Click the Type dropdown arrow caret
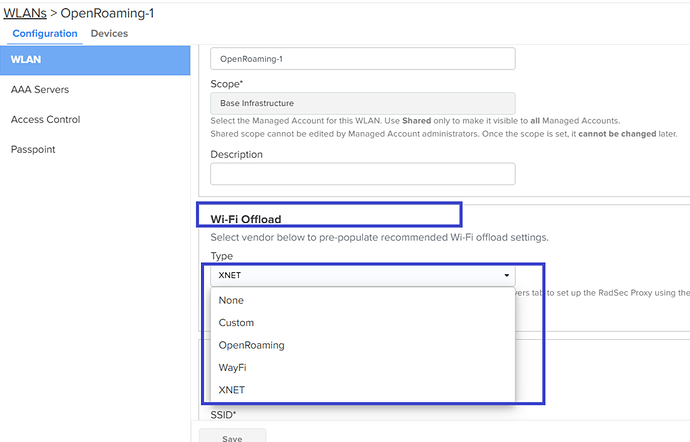This screenshot has width=690, height=442. (x=507, y=275)
